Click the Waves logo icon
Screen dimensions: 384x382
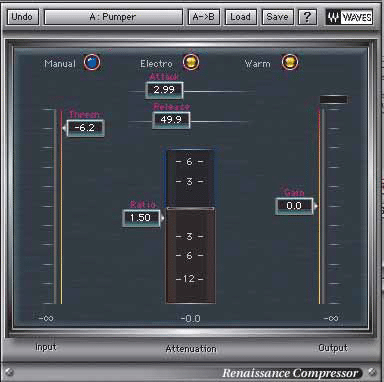(x=349, y=17)
